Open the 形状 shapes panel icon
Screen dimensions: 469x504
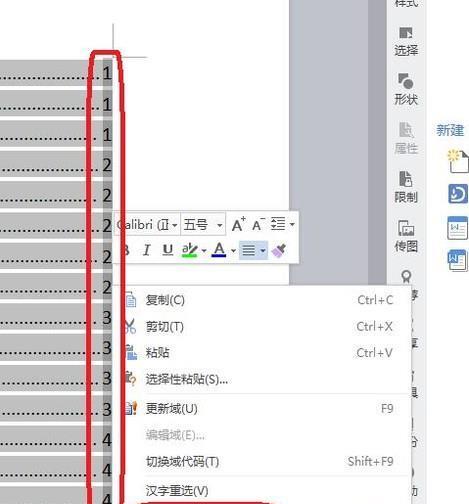406,89
